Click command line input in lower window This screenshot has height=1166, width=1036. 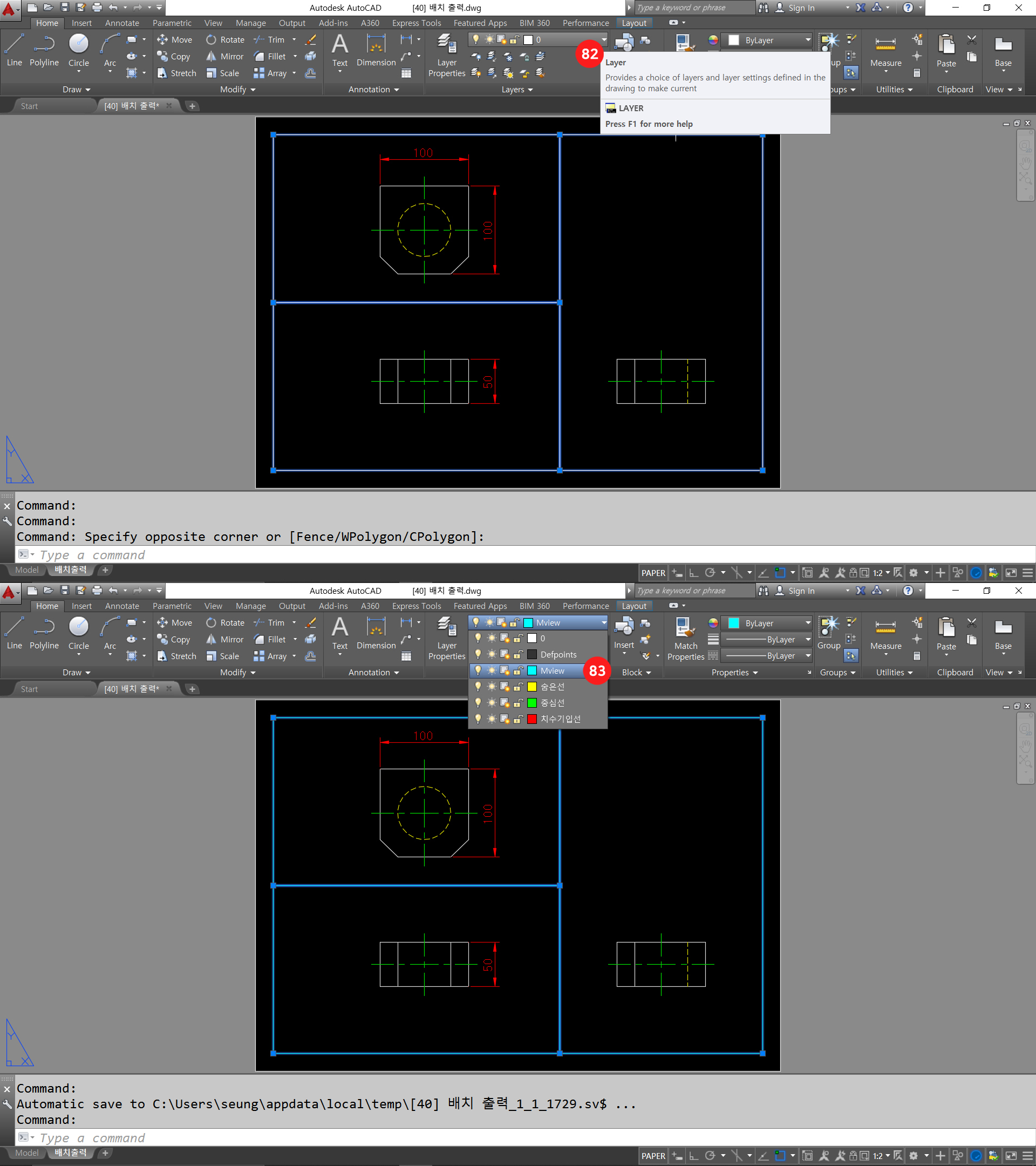pyautogui.click(x=524, y=1138)
